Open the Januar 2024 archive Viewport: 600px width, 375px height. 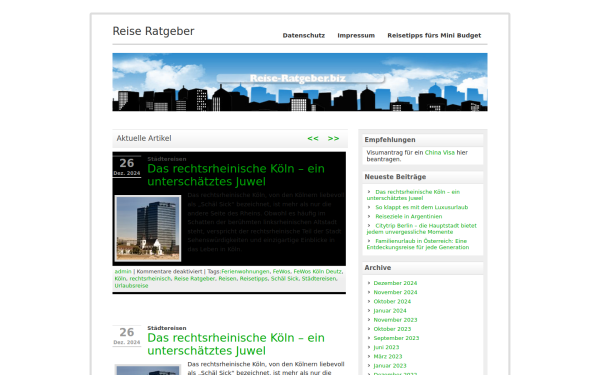pyautogui.click(x=390, y=310)
